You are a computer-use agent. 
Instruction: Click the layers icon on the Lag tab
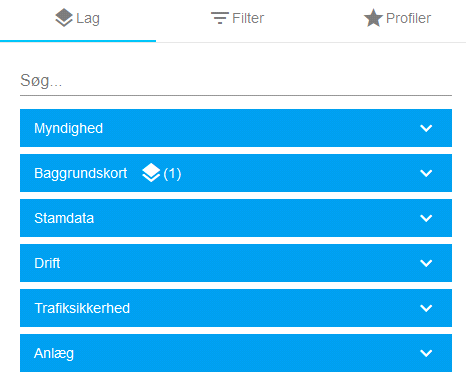64,18
